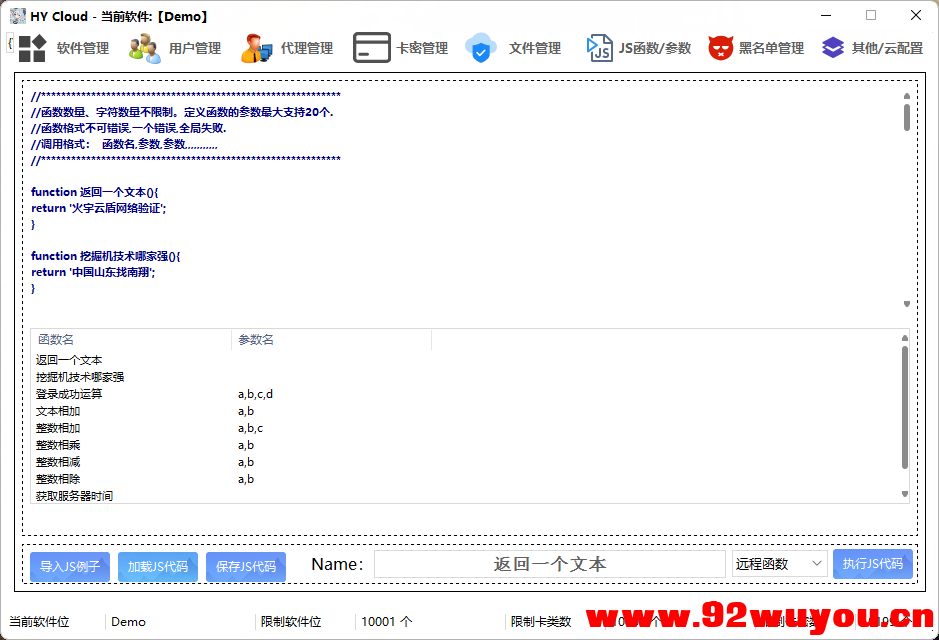
Task: Click the 函数名 column header
Action: 54,339
